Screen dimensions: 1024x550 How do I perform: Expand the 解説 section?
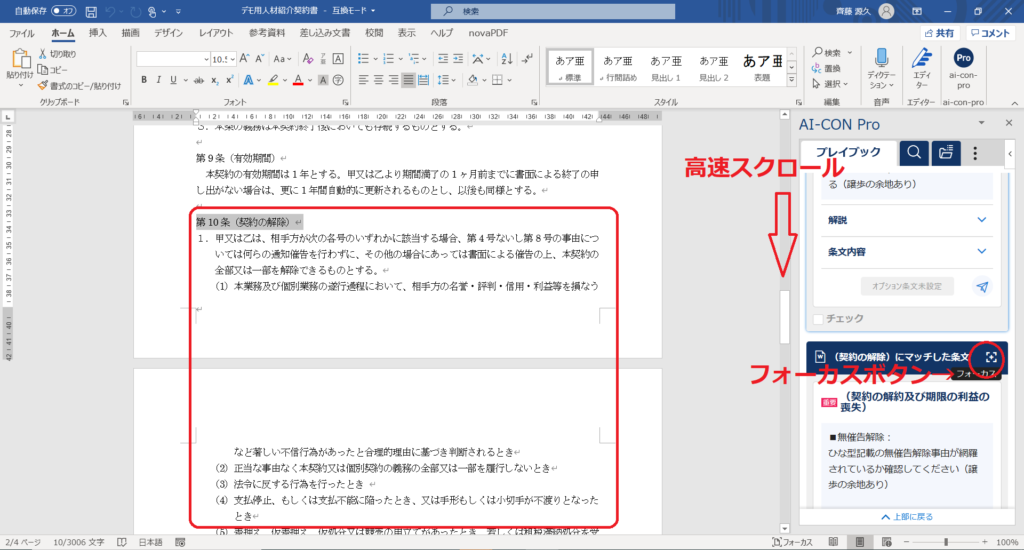click(906, 220)
